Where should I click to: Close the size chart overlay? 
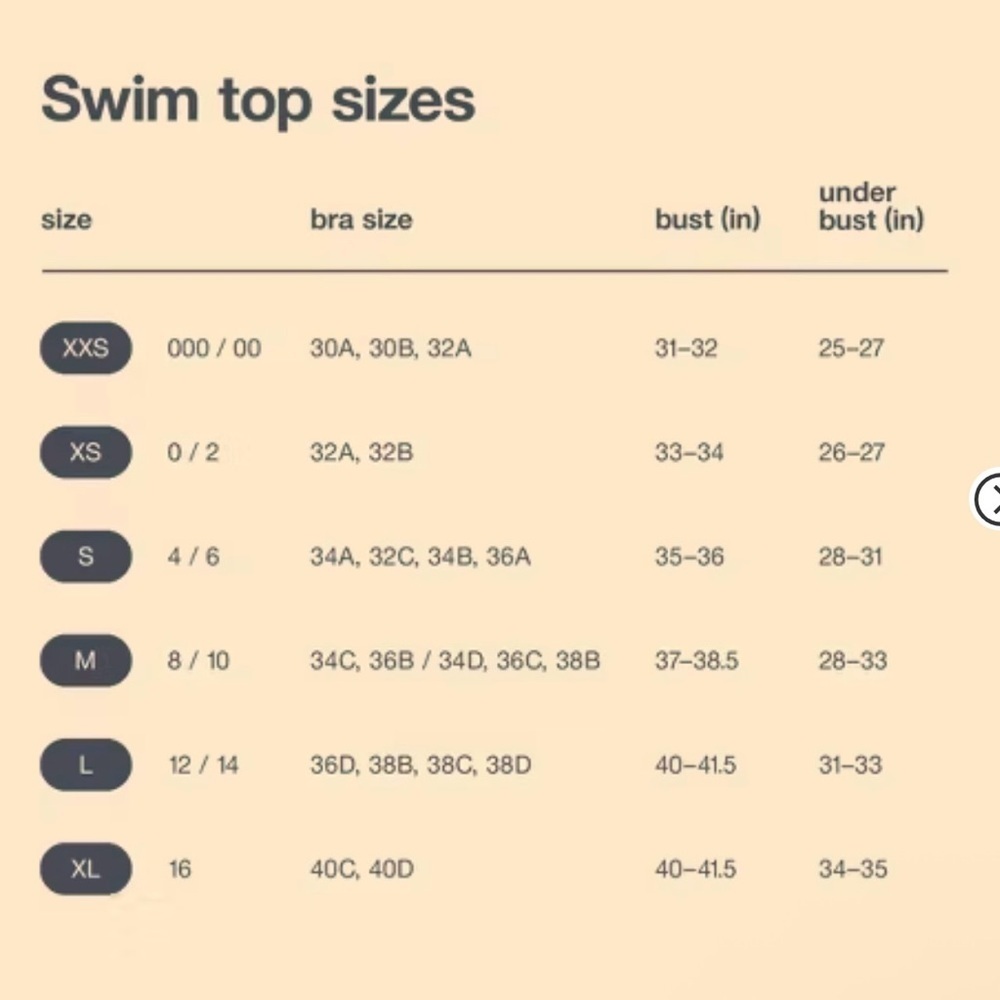pyautogui.click(x=990, y=498)
